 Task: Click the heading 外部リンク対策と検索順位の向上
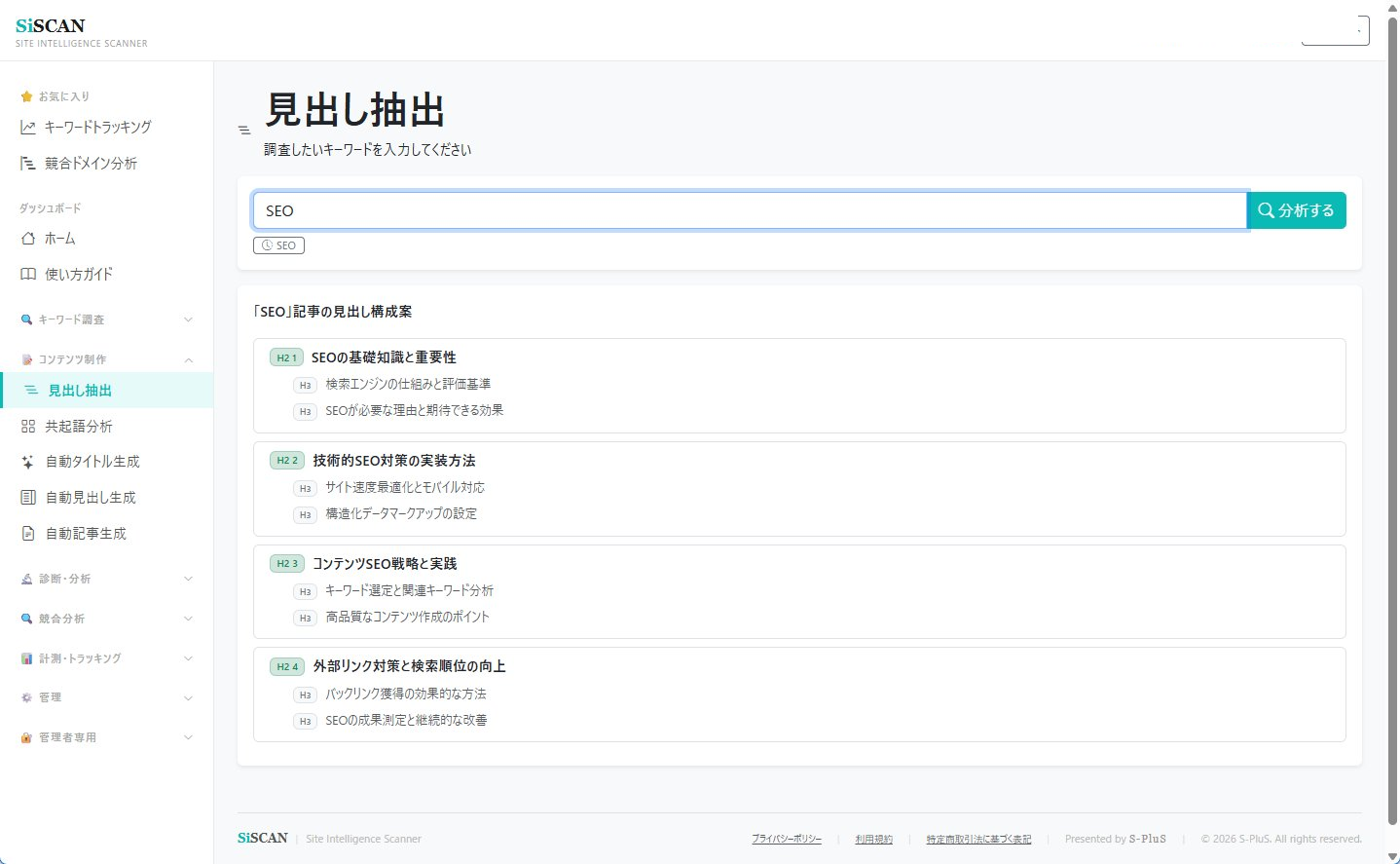pos(409,667)
